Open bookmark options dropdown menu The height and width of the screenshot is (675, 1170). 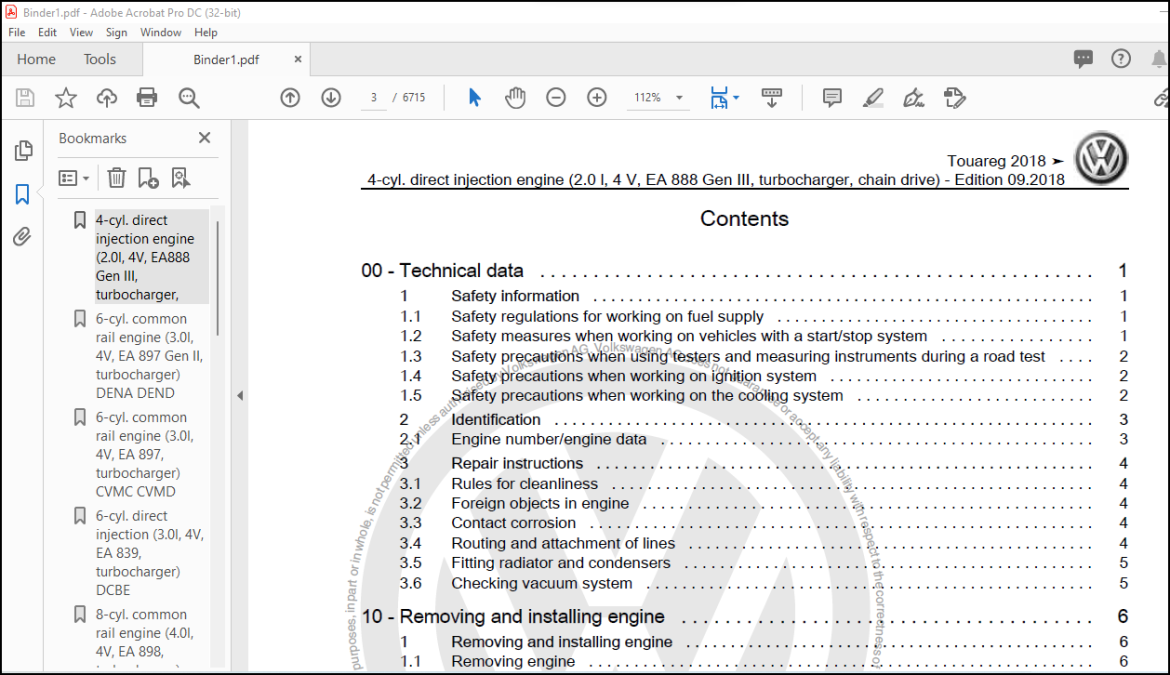74,178
